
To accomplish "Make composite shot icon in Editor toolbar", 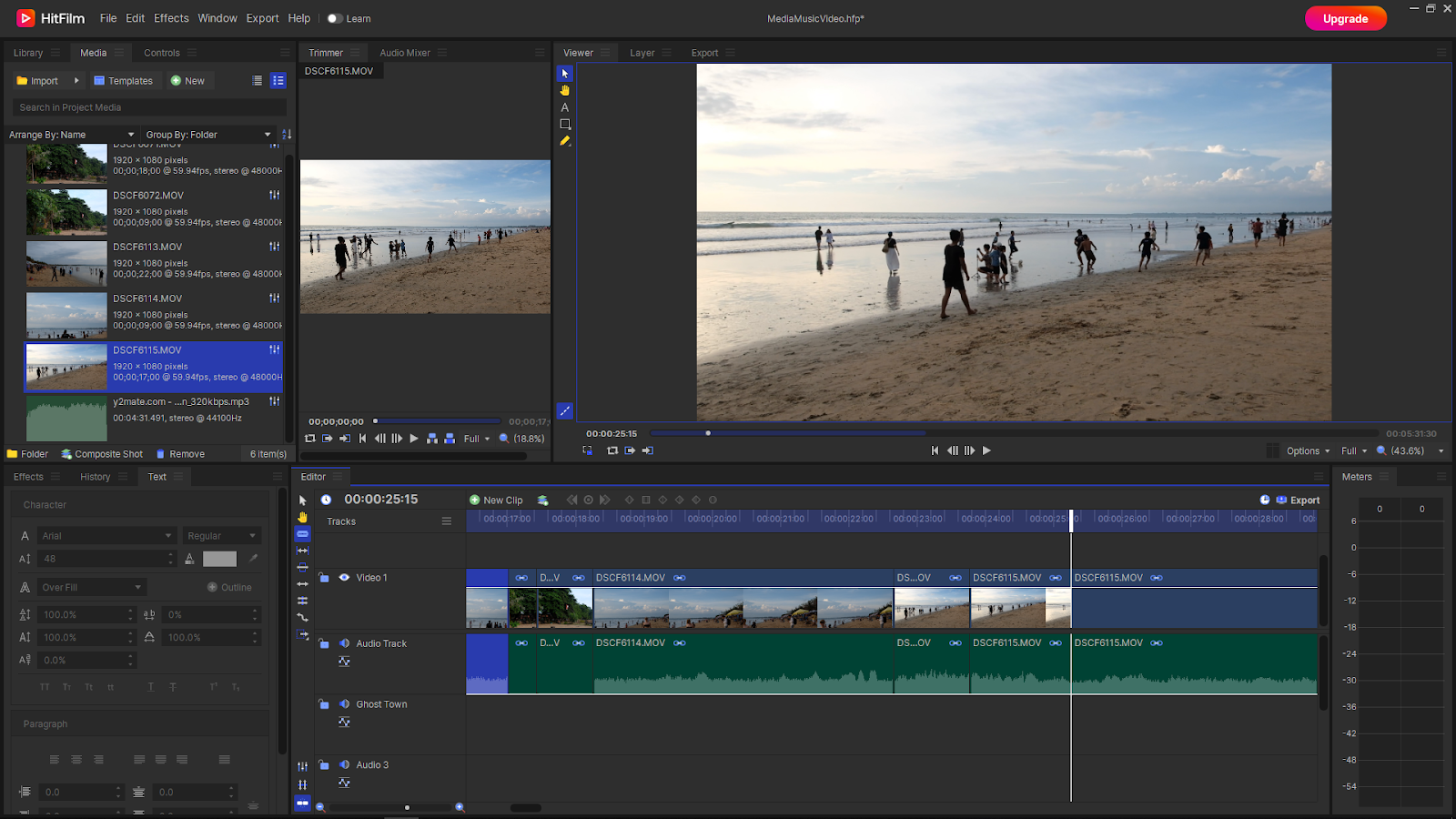I will click(x=543, y=500).
